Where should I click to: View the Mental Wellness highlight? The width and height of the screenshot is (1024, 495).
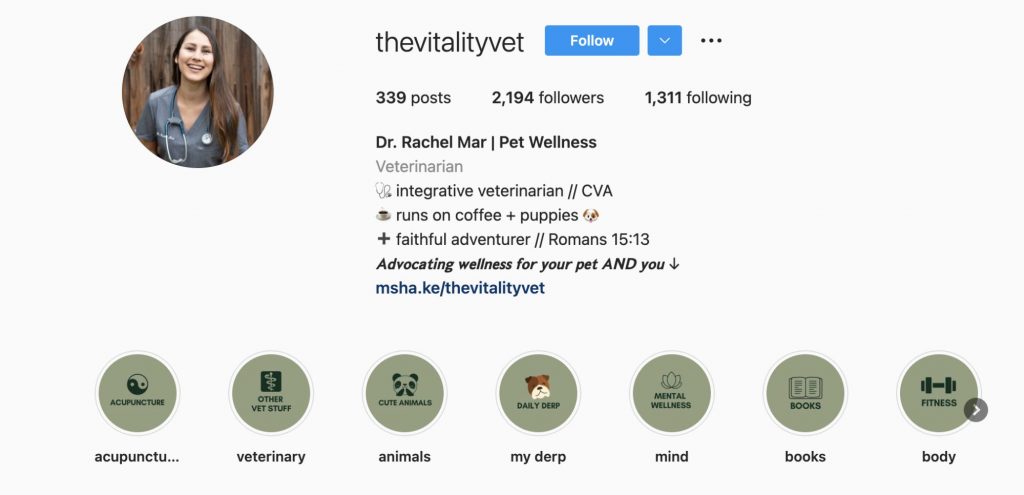tap(671, 393)
